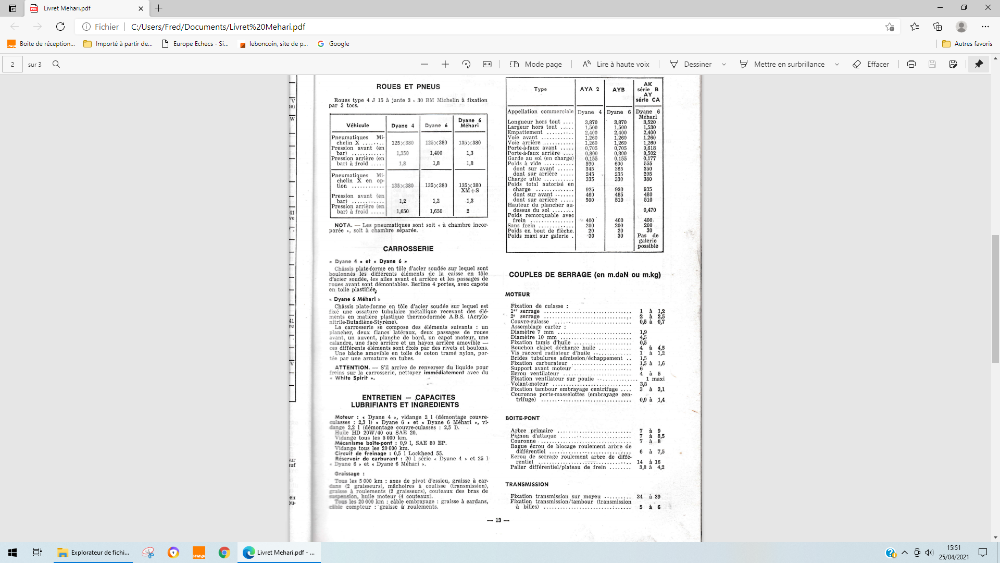This screenshot has width=1000, height=563.
Task: Open the Collections panel
Action: pos(938,27)
